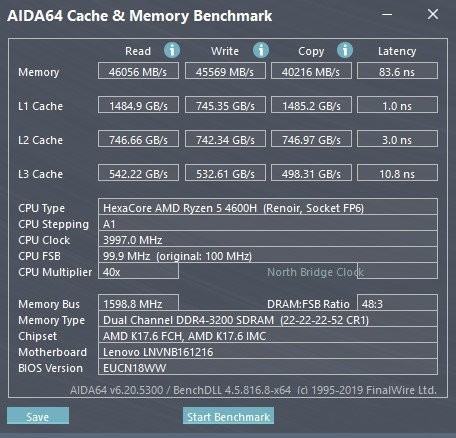
Task: Click the Save button
Action: [x=38, y=416]
